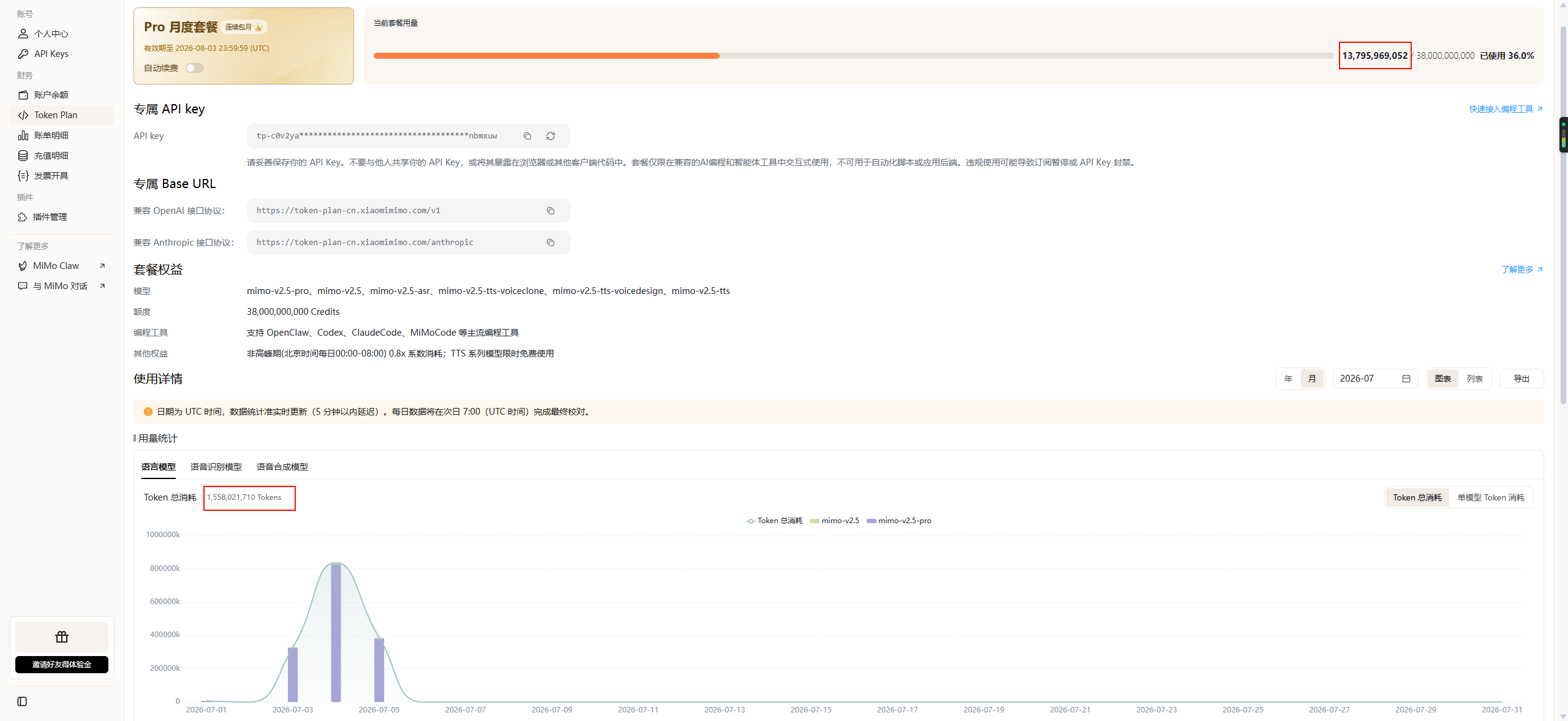
Task: Open 与 MiMo 对话 external link
Action: pos(61,286)
